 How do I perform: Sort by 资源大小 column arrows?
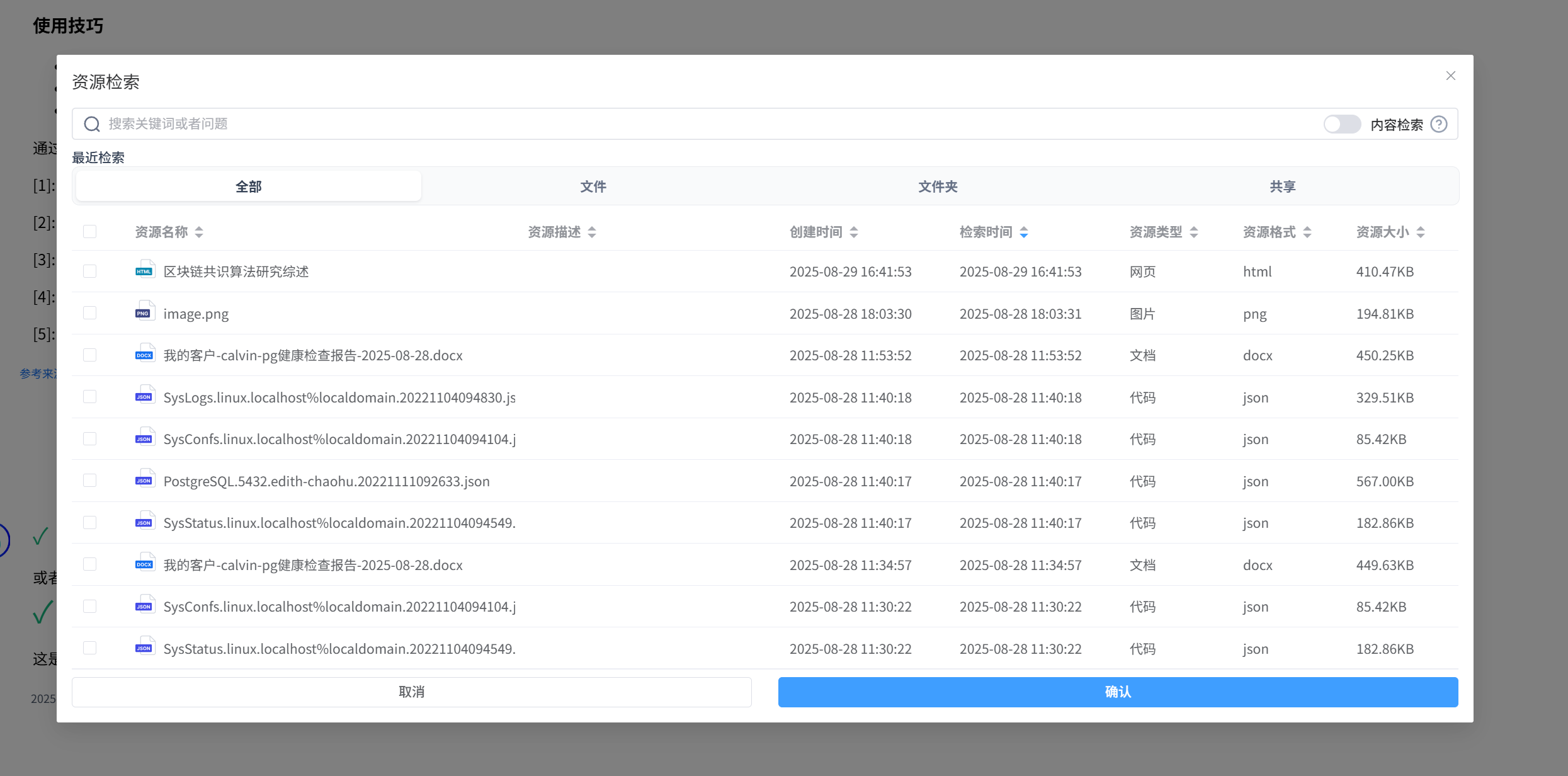pos(1421,232)
